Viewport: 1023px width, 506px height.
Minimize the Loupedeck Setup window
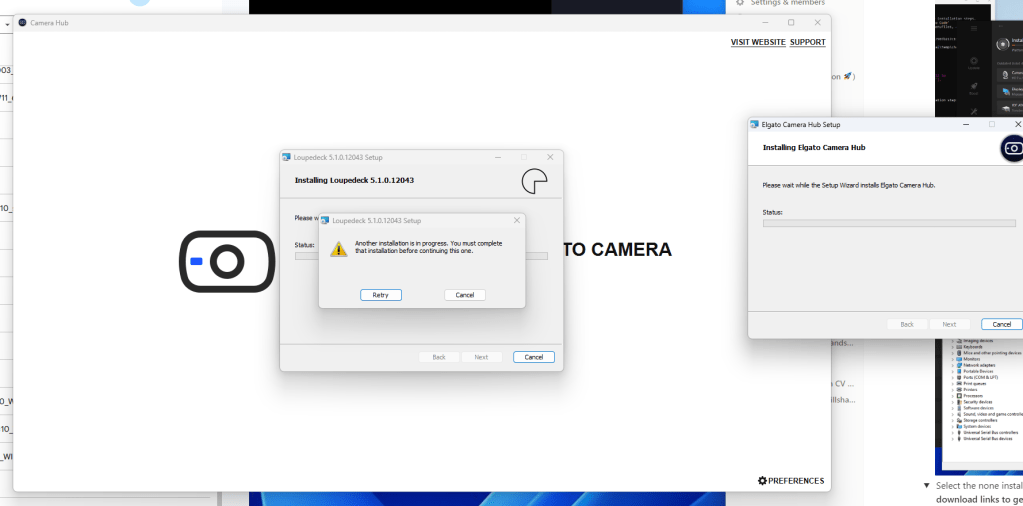[498, 157]
